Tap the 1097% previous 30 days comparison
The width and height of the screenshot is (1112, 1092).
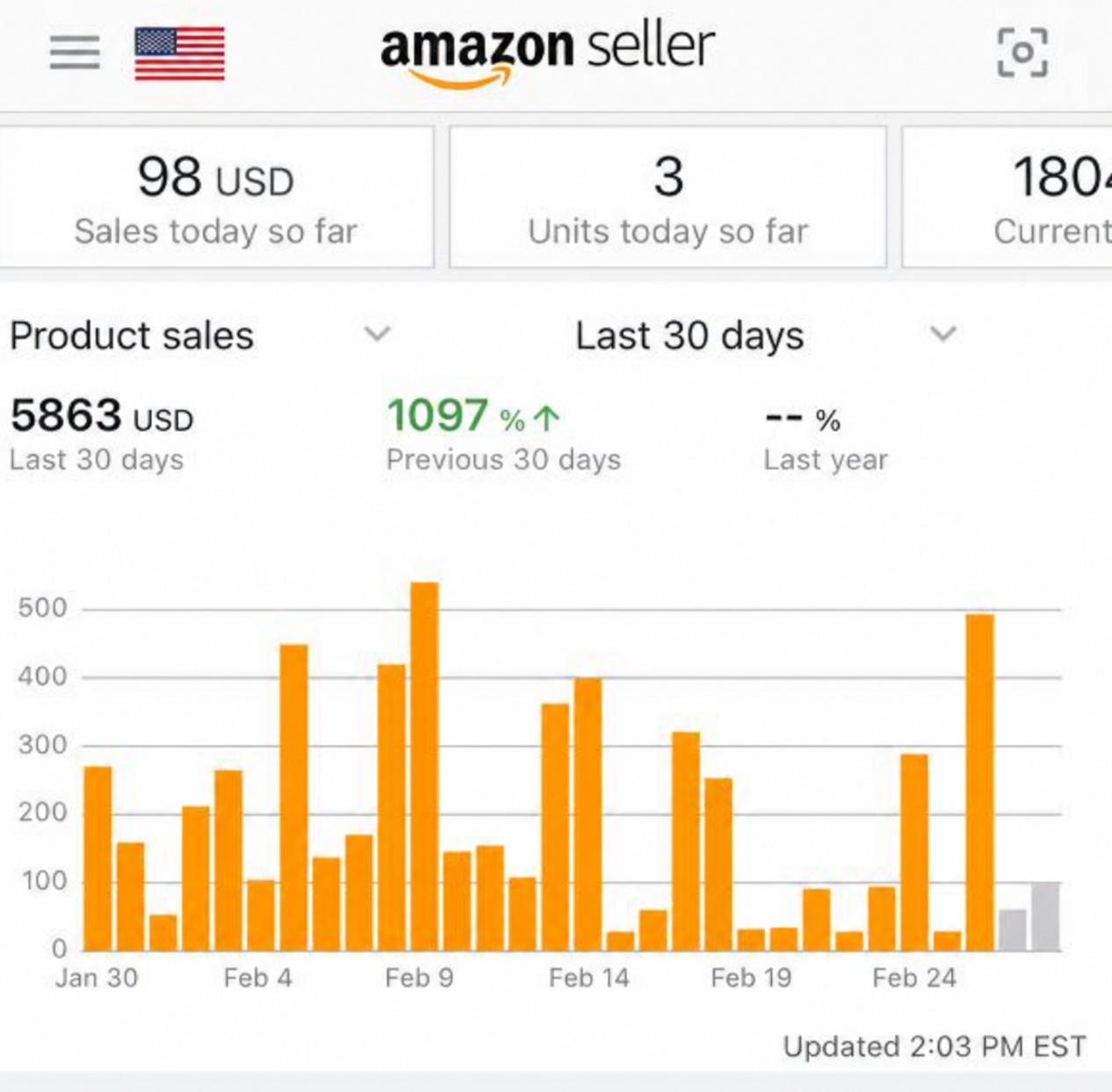click(473, 416)
